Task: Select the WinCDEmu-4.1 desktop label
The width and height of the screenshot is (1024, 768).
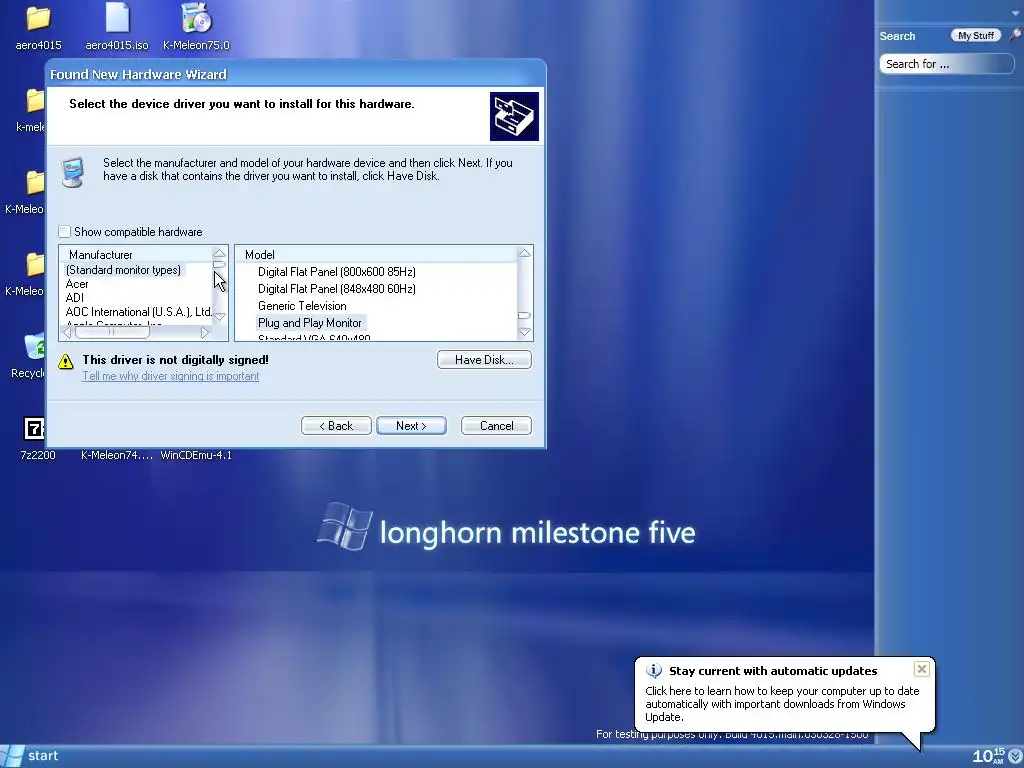Action: click(196, 455)
